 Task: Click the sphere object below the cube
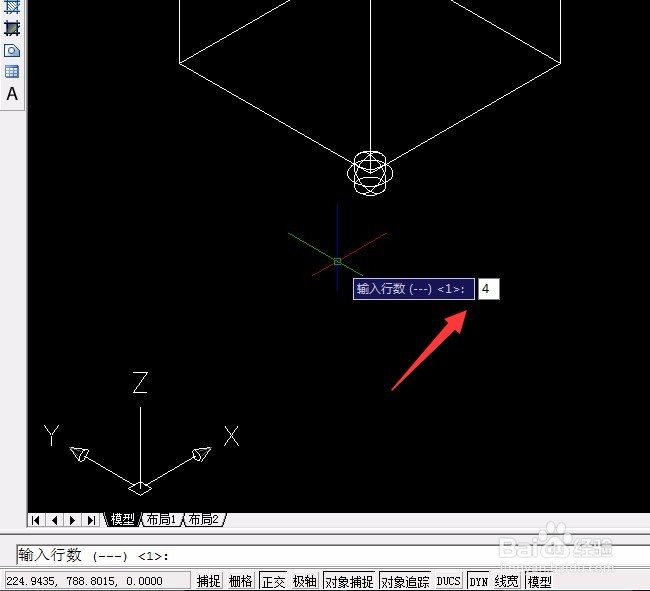pos(370,173)
